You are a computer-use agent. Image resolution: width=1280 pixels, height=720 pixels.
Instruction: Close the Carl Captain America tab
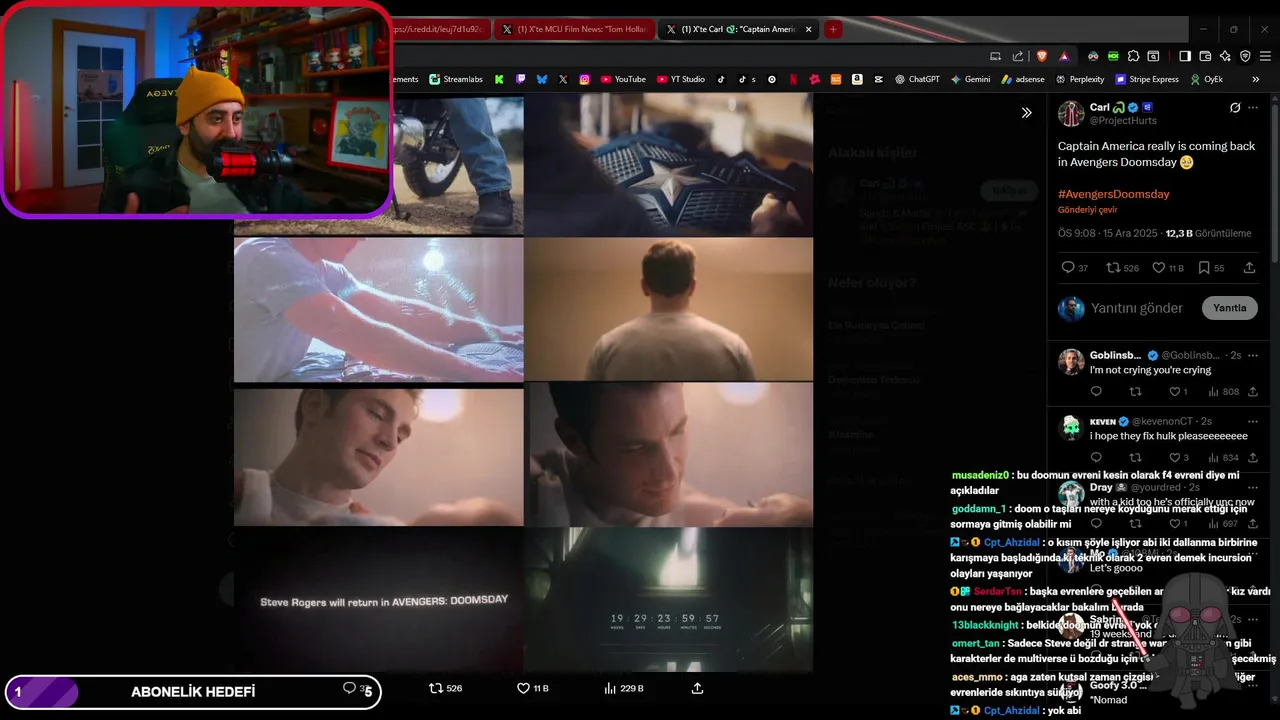point(808,29)
